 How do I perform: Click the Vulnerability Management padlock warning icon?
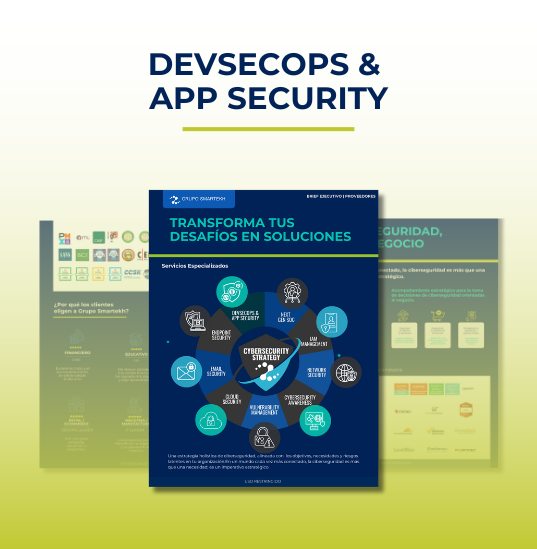tap(264, 437)
